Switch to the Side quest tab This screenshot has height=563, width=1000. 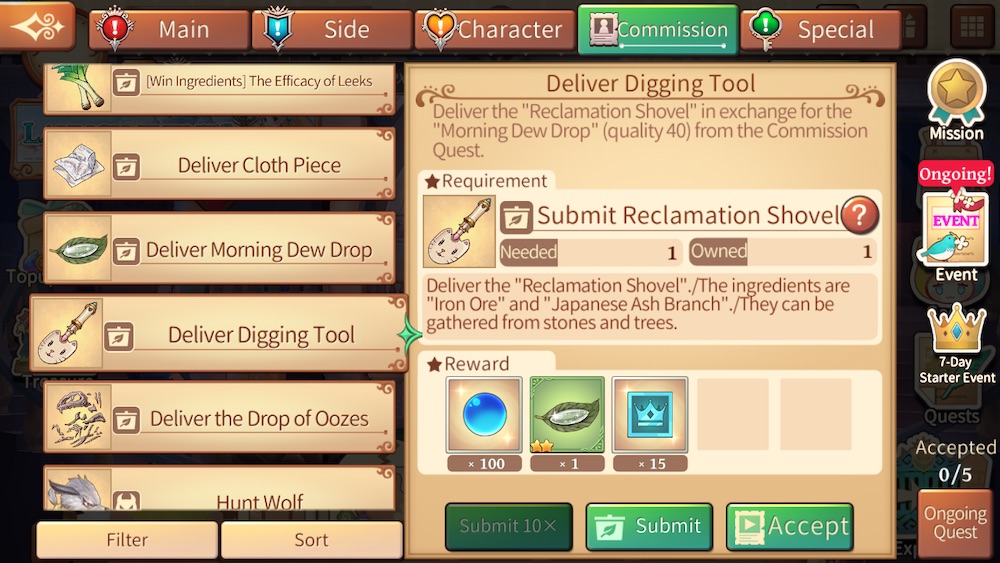click(x=332, y=29)
